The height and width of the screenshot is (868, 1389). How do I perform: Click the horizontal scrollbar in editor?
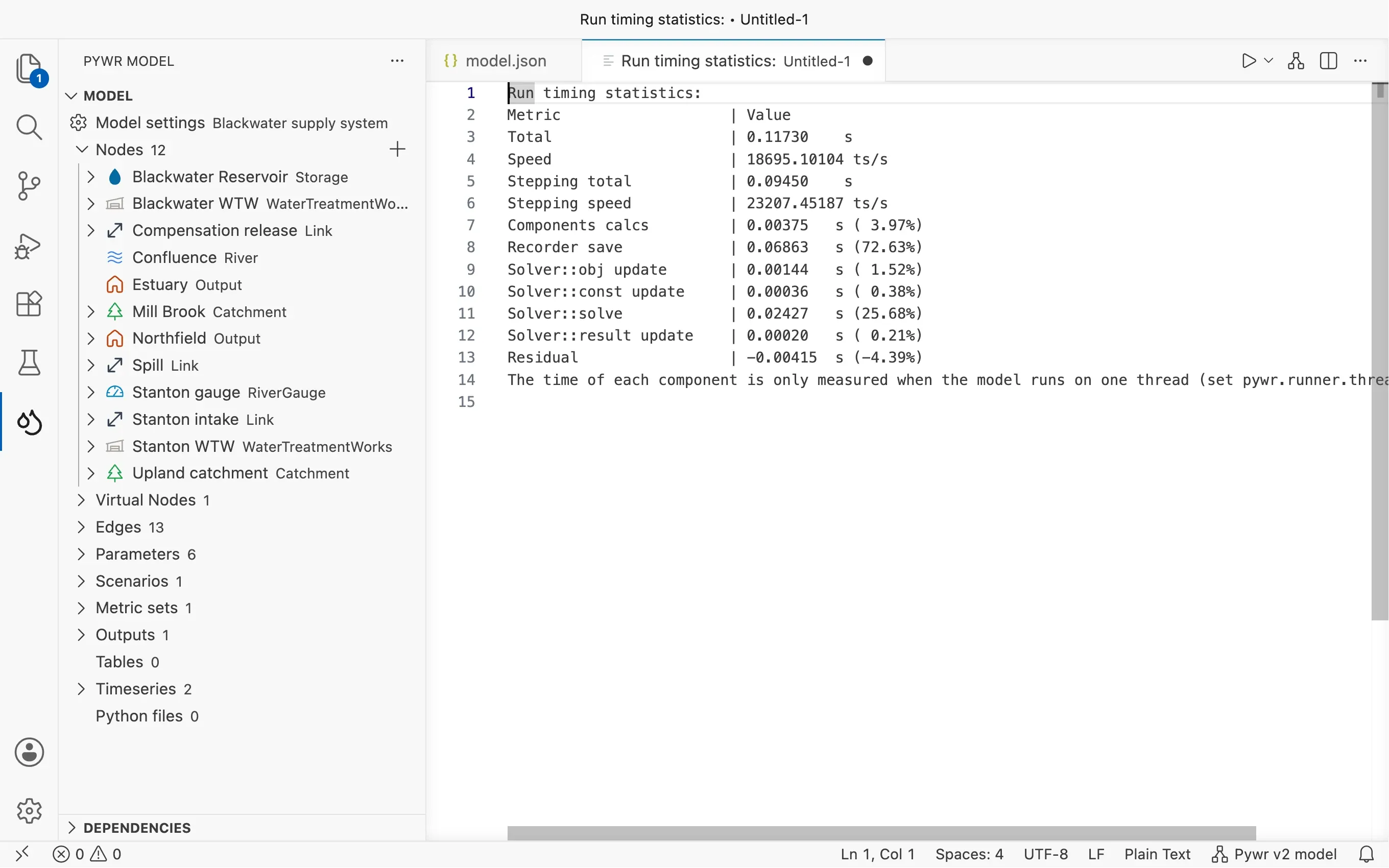[881, 833]
